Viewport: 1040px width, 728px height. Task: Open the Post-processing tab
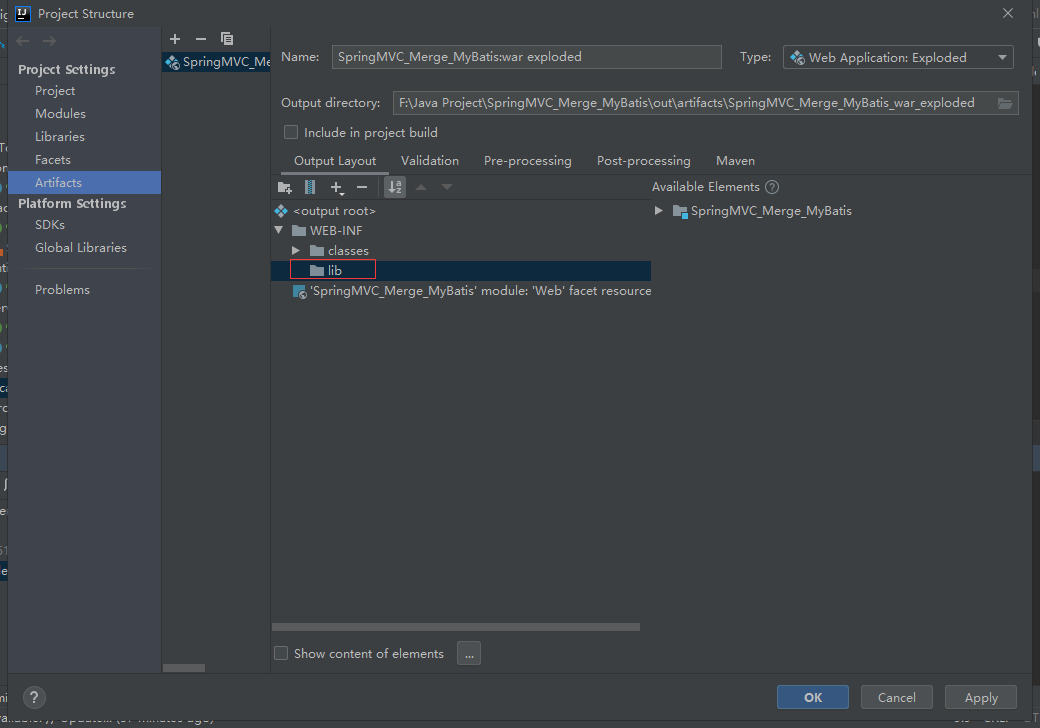tap(643, 161)
